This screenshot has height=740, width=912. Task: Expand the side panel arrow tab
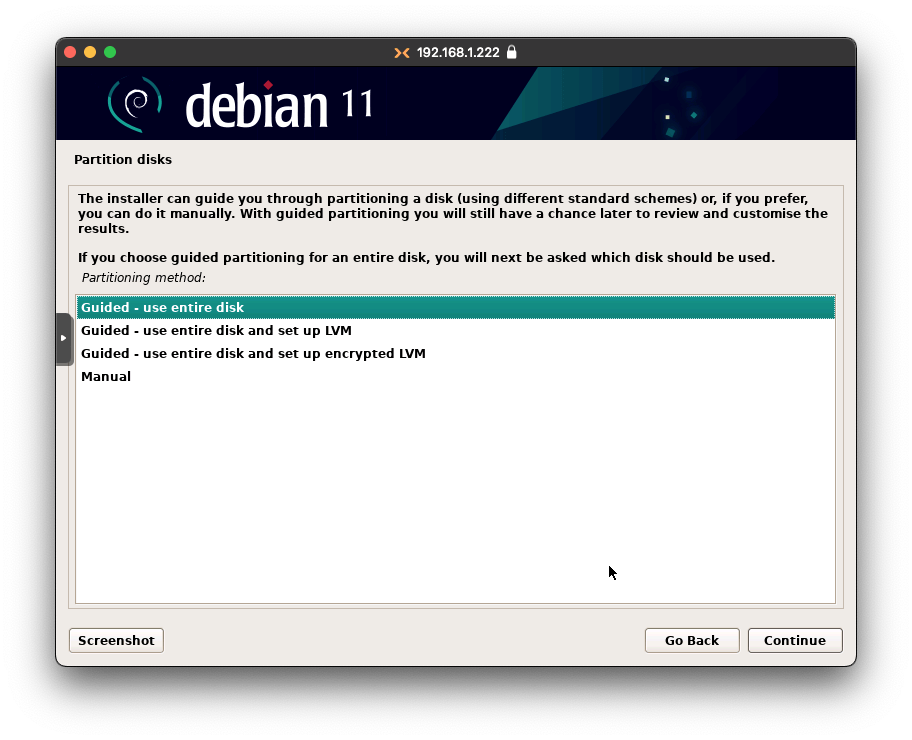64,338
